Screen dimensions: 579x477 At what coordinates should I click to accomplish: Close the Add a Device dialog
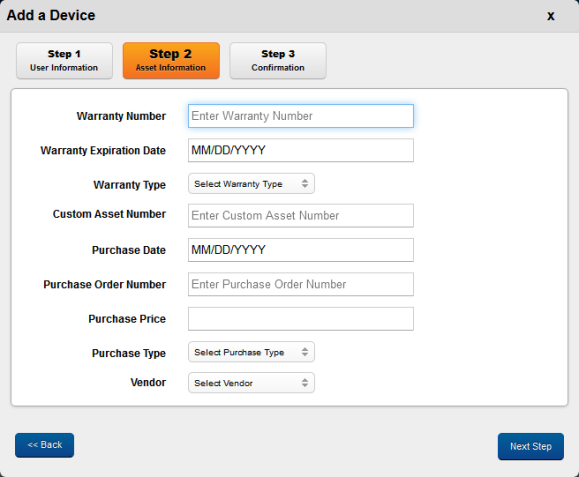click(551, 16)
